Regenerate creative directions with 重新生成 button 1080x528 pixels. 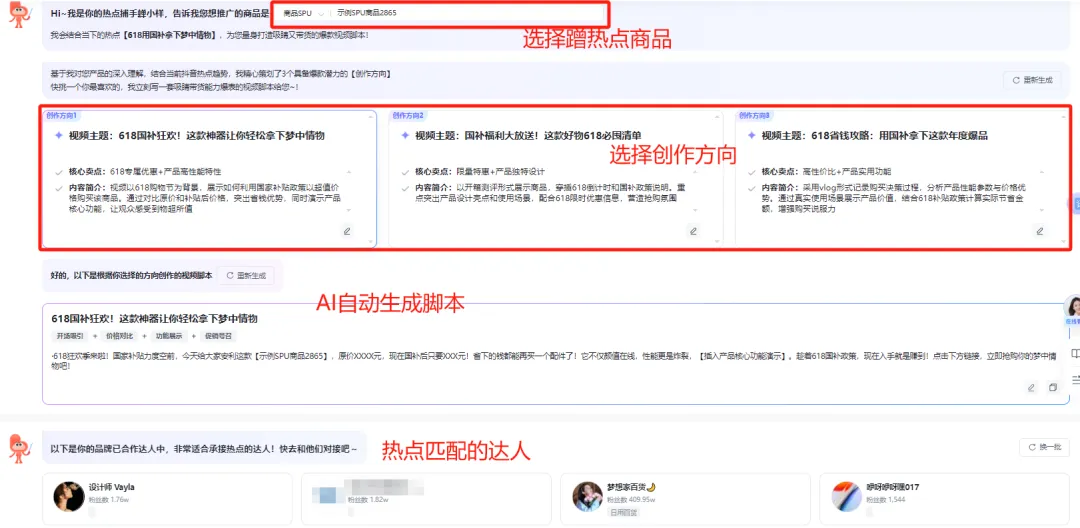[1031, 79]
